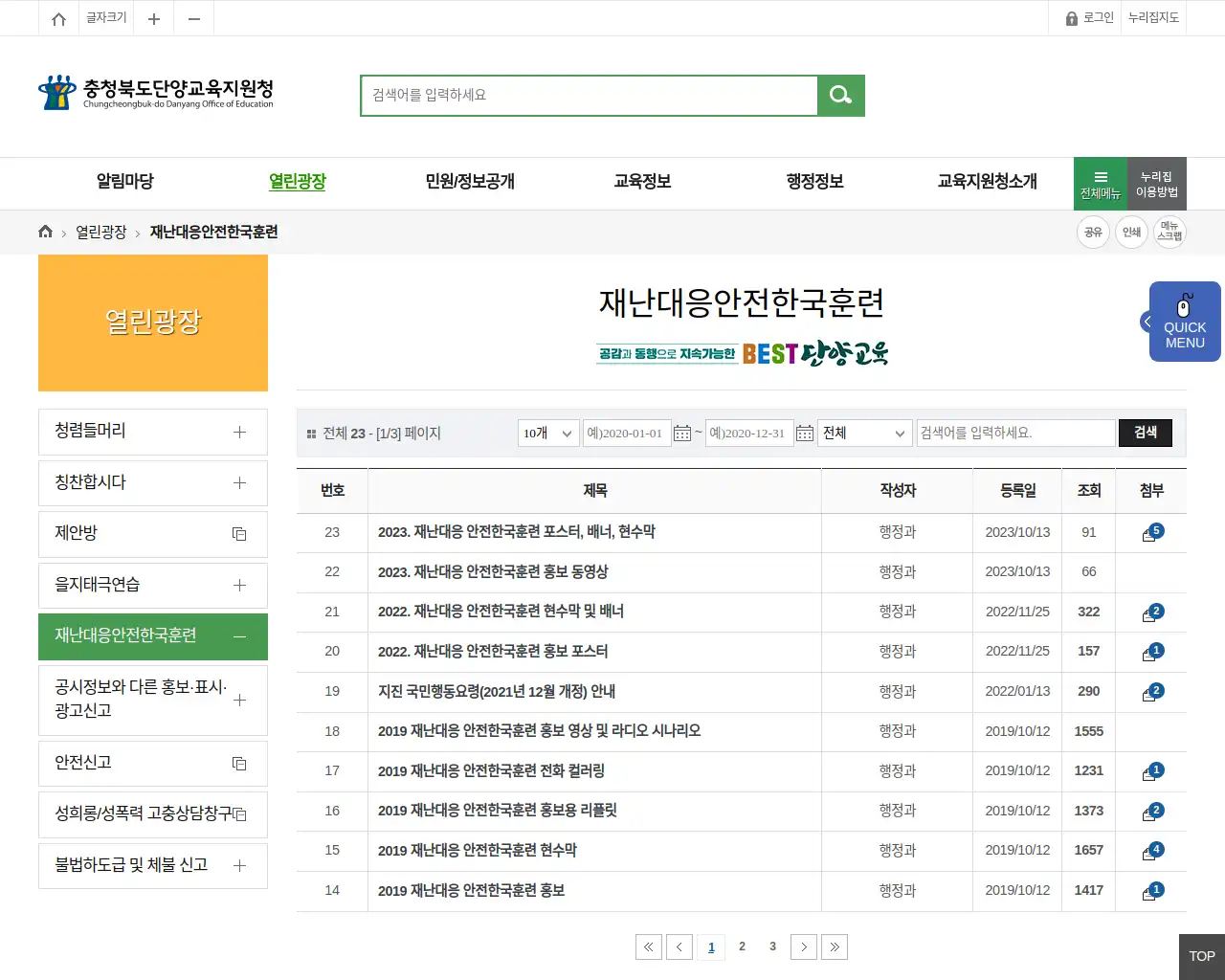
Task: Click the green search magnifier button
Action: click(841, 96)
